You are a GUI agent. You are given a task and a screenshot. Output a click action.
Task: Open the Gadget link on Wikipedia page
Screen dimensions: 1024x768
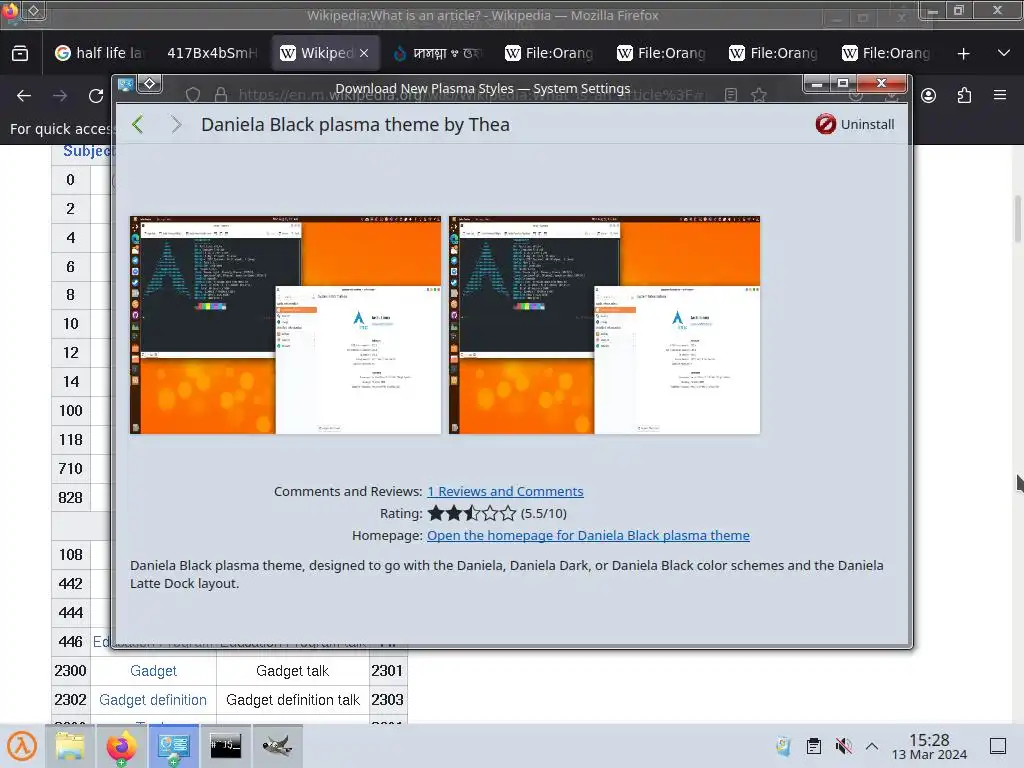153,671
